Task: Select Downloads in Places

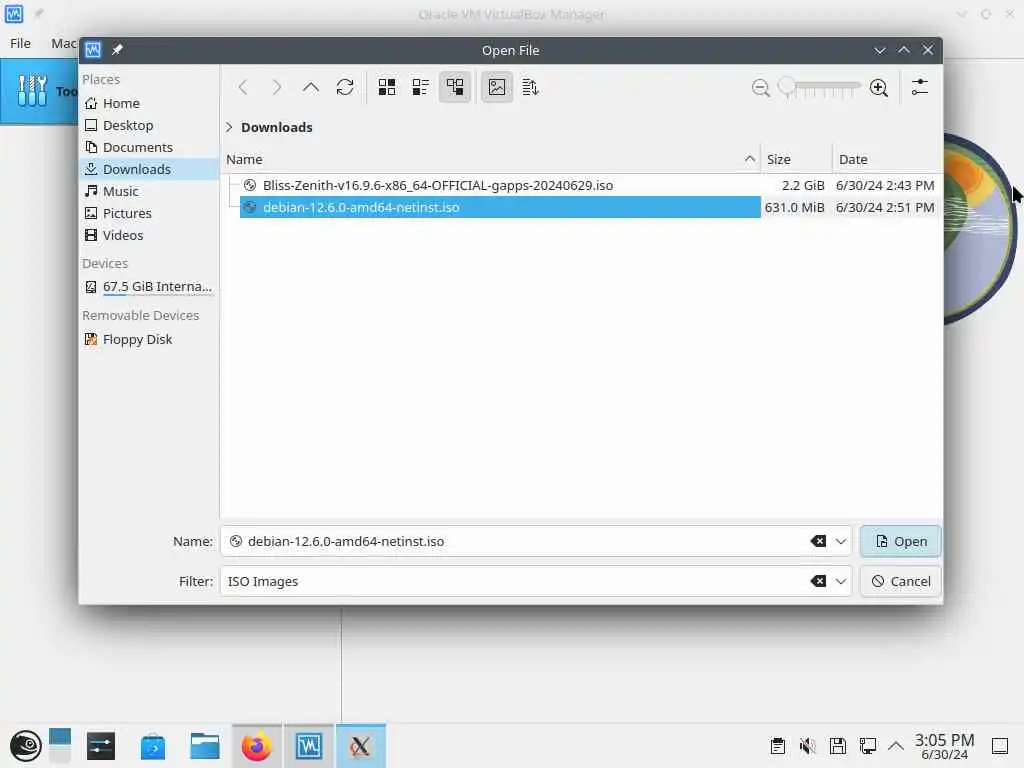Action: point(149,169)
